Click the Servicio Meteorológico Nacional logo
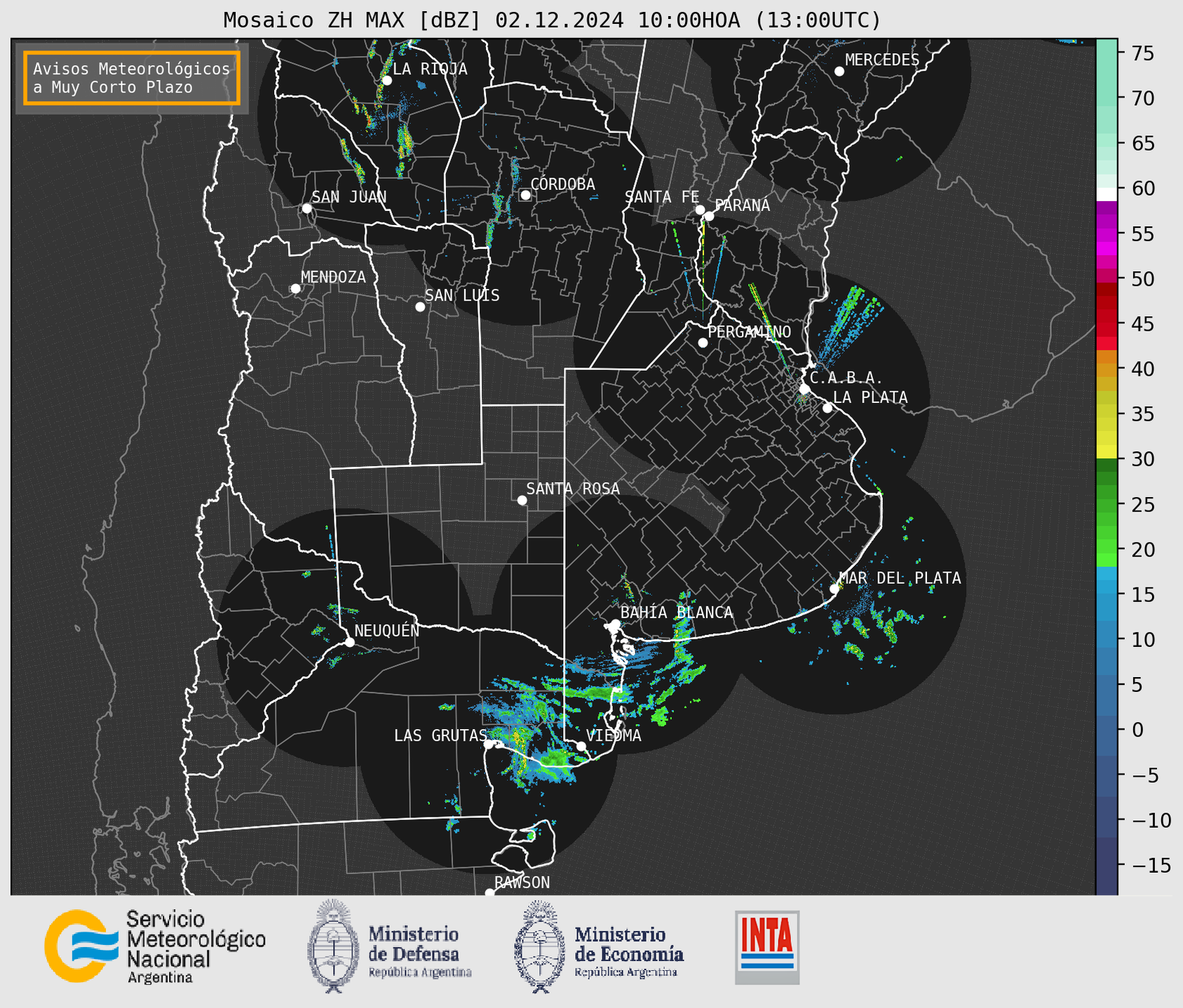 155,947
